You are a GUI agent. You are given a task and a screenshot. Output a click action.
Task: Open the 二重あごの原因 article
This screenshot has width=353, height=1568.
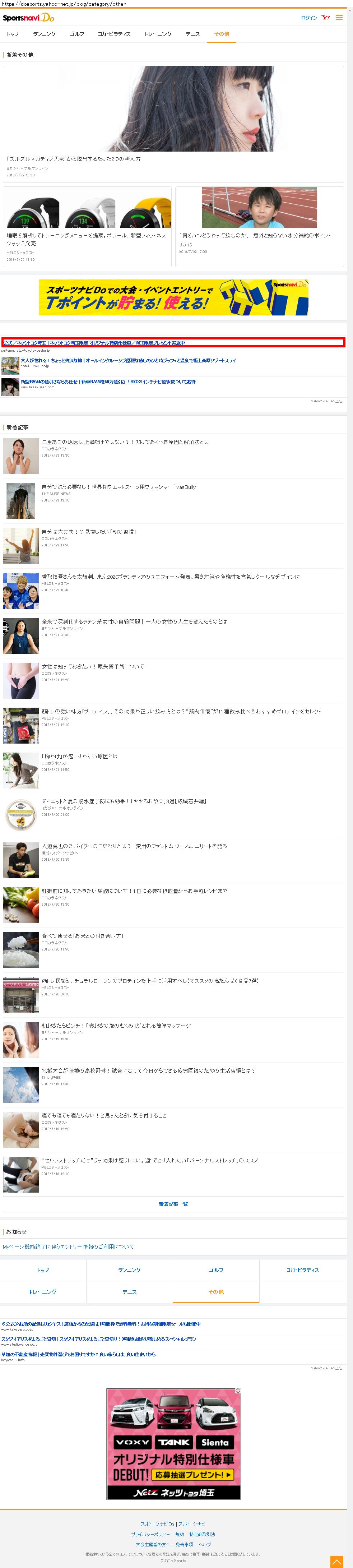[125, 442]
